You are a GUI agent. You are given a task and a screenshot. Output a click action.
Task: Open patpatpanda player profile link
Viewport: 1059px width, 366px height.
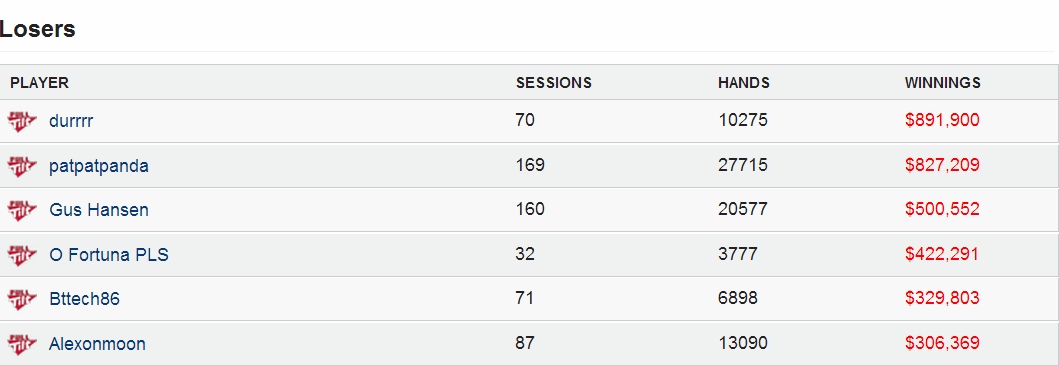pos(99,166)
